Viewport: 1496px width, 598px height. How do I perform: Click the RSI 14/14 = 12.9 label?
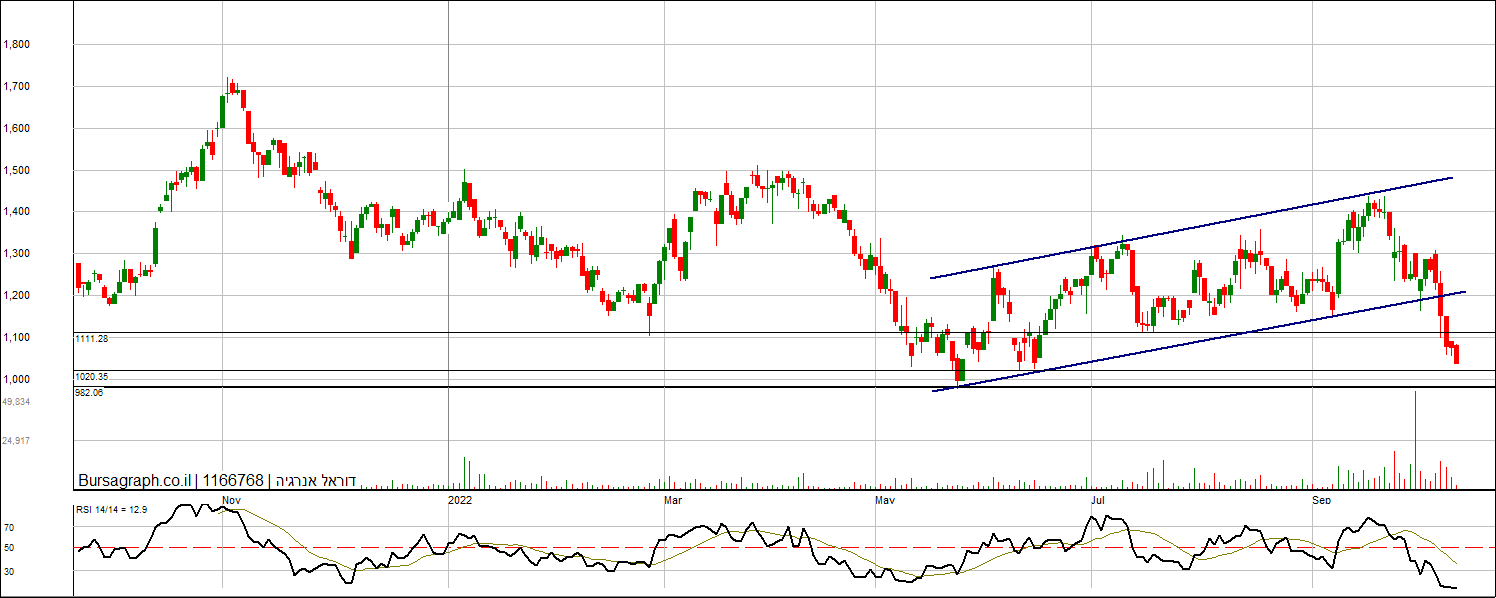pyautogui.click(x=112, y=510)
